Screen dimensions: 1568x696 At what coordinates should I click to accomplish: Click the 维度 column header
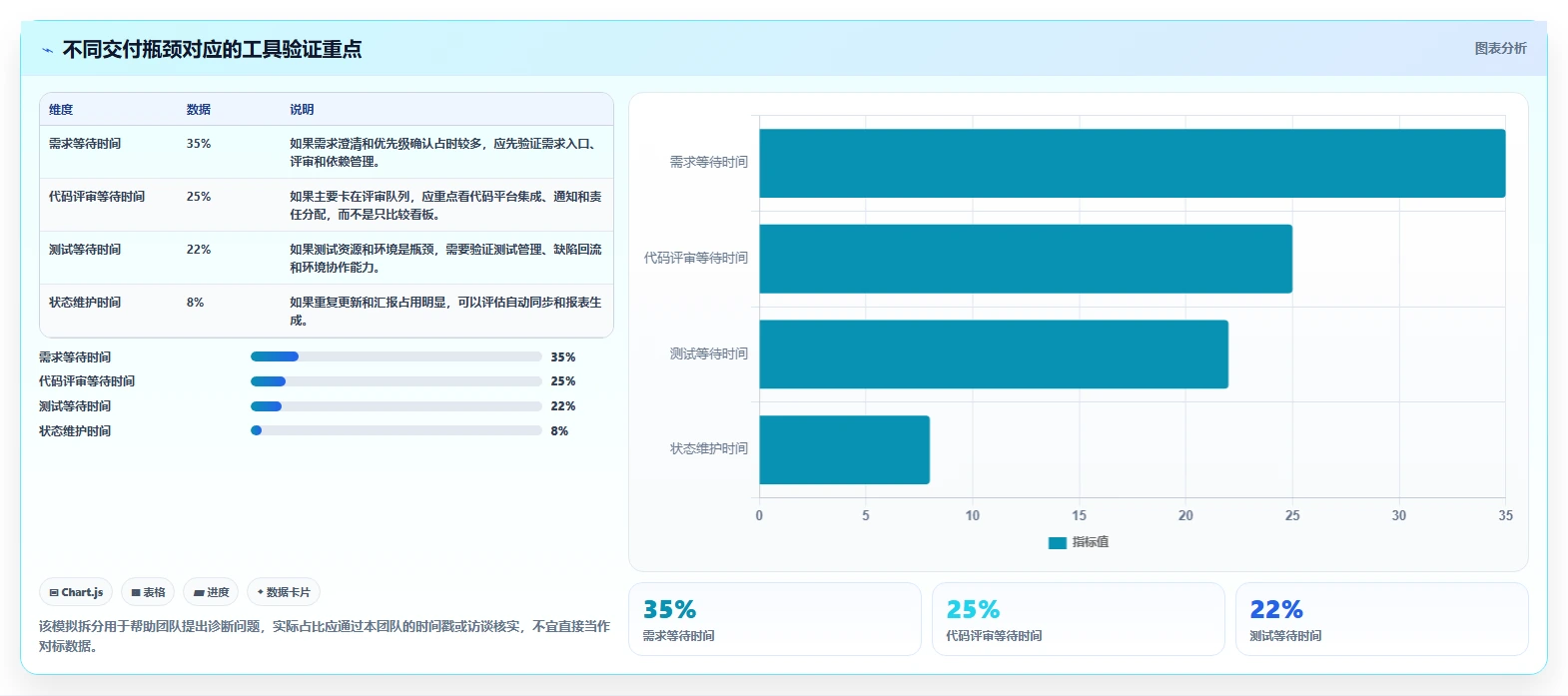pyautogui.click(x=61, y=110)
